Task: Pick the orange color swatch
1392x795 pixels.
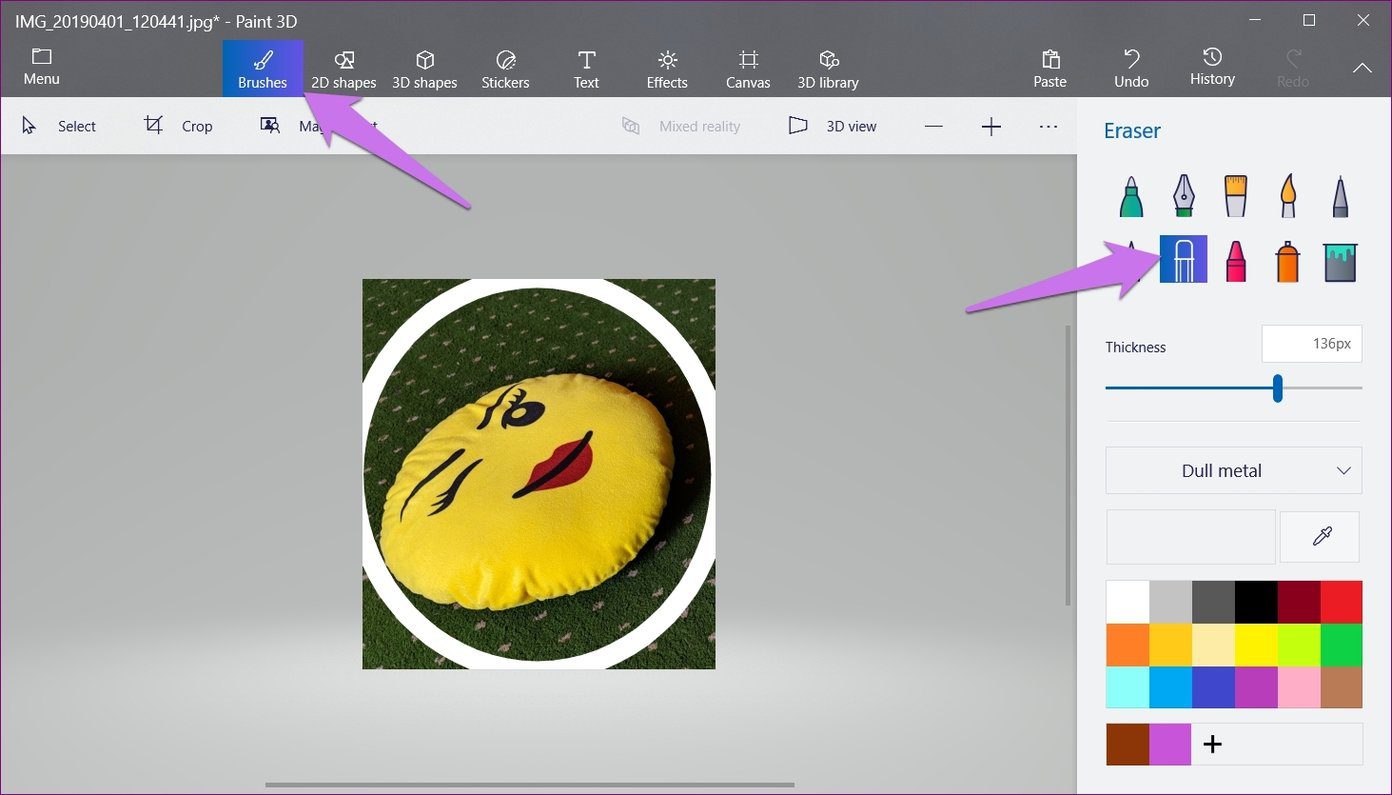Action: 1127,645
